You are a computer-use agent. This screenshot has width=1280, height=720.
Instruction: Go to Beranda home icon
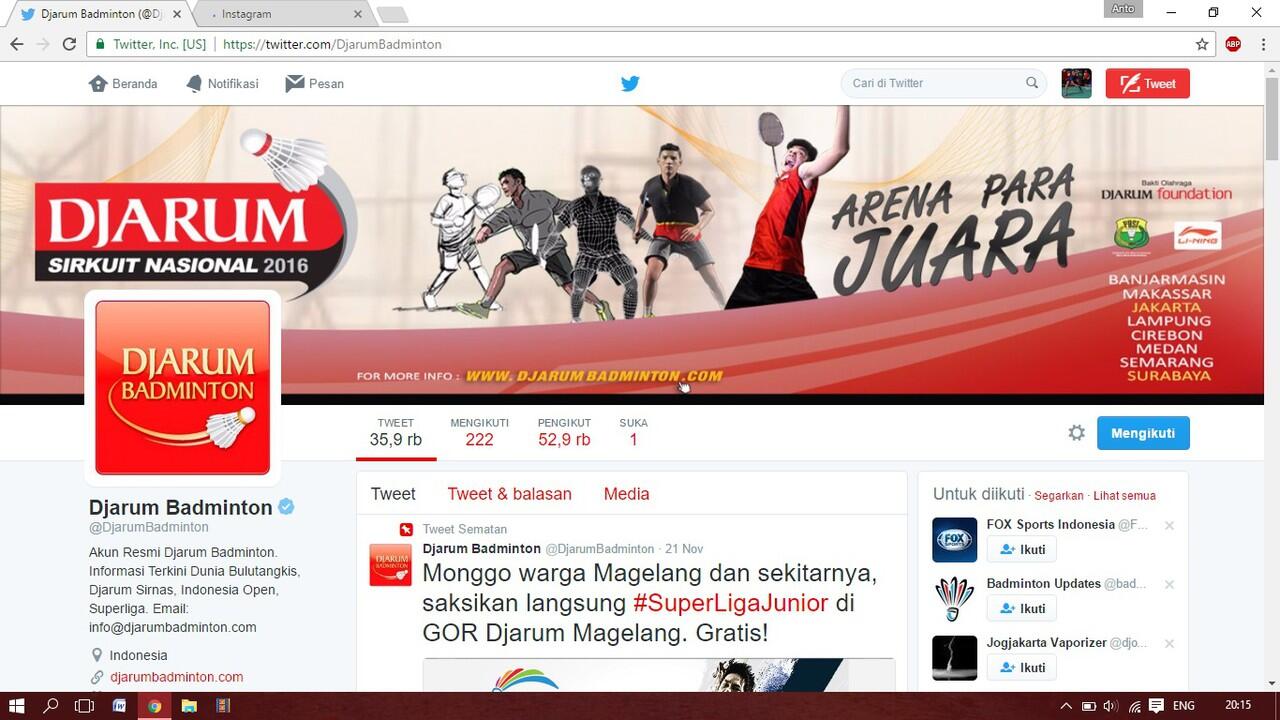tap(98, 83)
